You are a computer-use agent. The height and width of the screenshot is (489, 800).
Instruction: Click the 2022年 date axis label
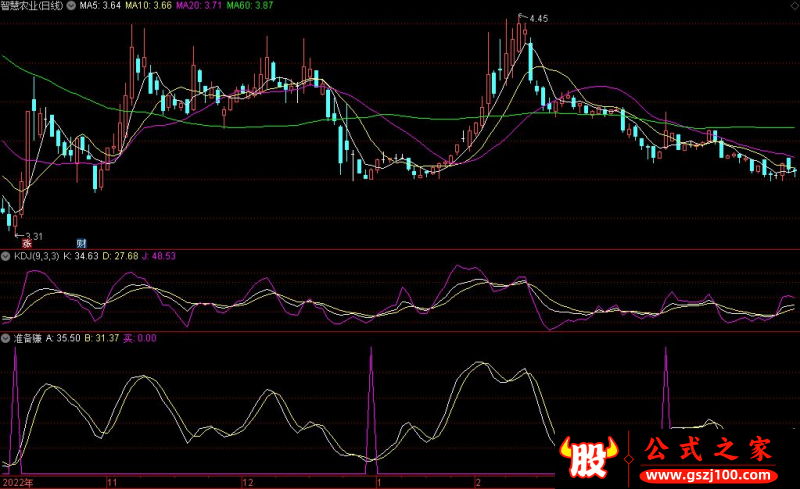click(18, 482)
